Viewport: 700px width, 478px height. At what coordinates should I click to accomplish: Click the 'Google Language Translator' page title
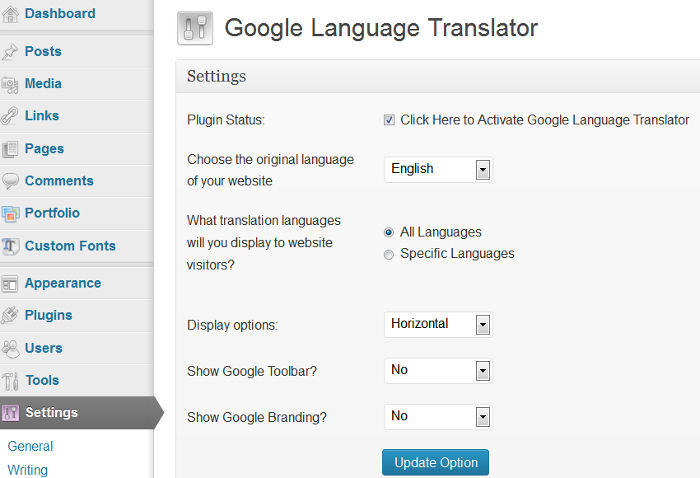(381, 28)
